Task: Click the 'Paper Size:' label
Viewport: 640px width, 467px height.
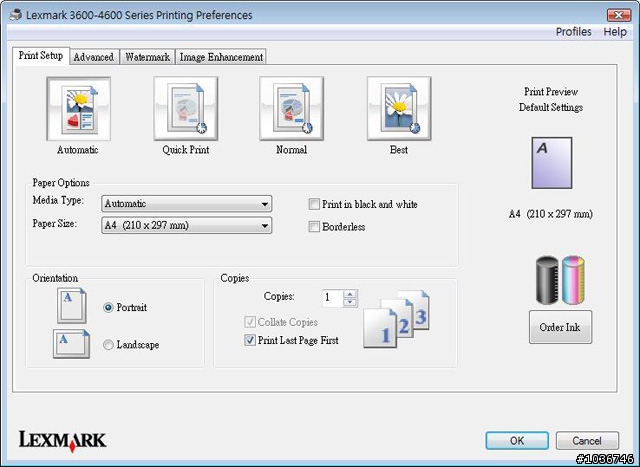Action: (x=55, y=224)
